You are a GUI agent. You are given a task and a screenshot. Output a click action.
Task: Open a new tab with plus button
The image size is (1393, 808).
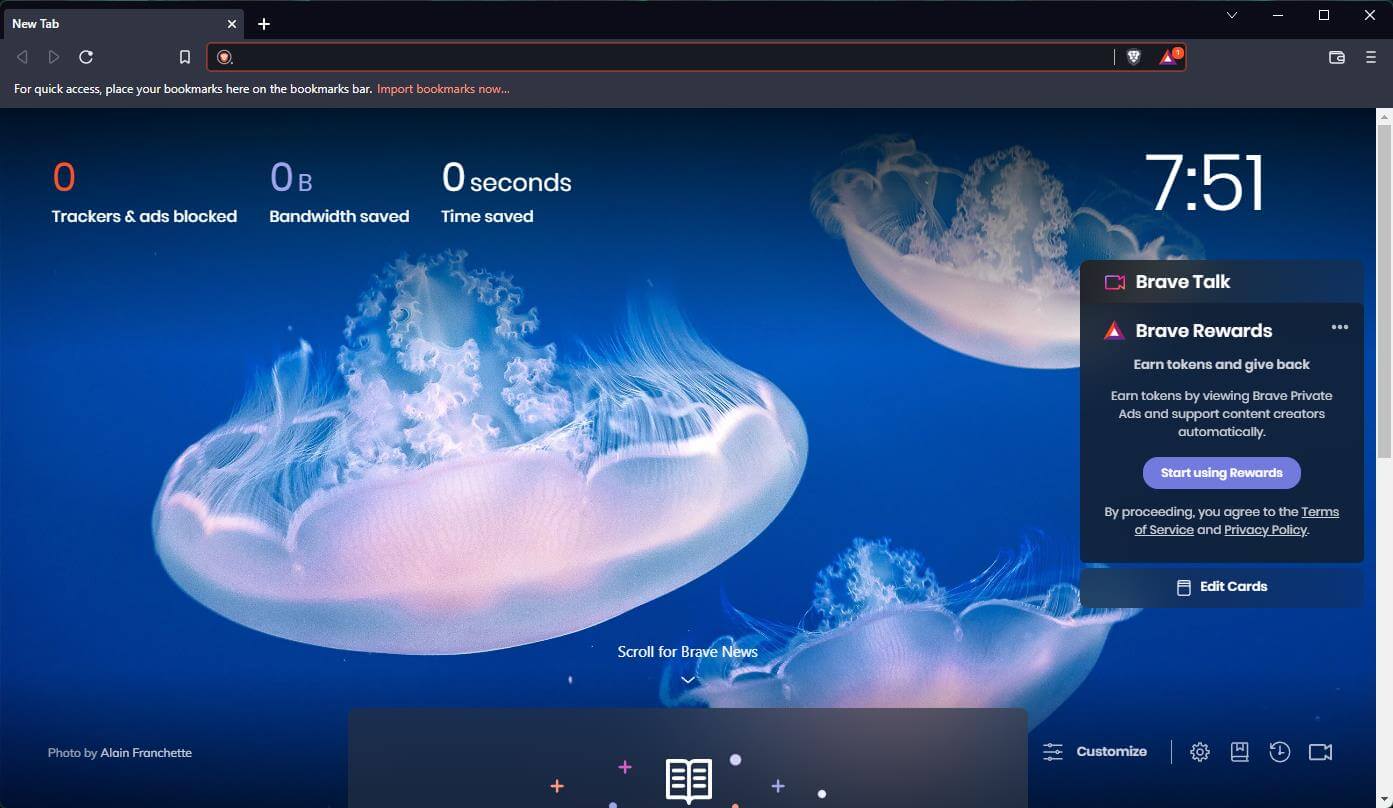[264, 24]
